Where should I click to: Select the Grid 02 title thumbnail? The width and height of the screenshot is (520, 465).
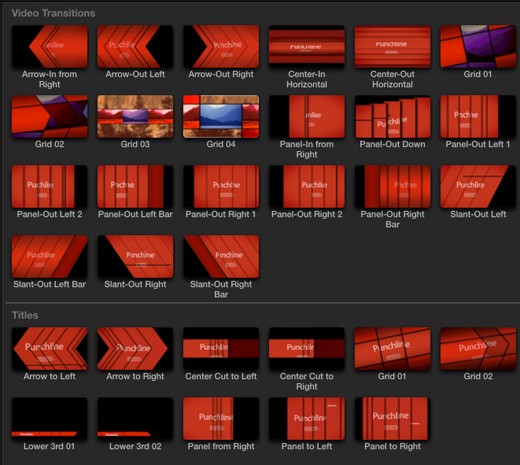pos(478,349)
